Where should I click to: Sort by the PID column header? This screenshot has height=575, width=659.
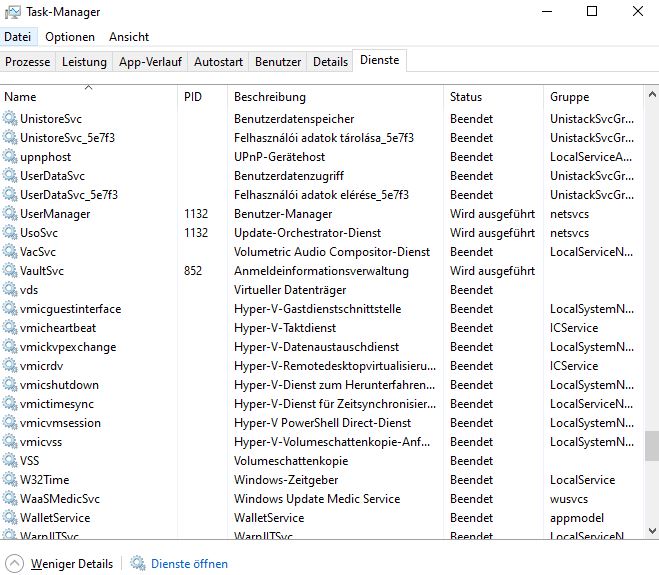point(203,97)
